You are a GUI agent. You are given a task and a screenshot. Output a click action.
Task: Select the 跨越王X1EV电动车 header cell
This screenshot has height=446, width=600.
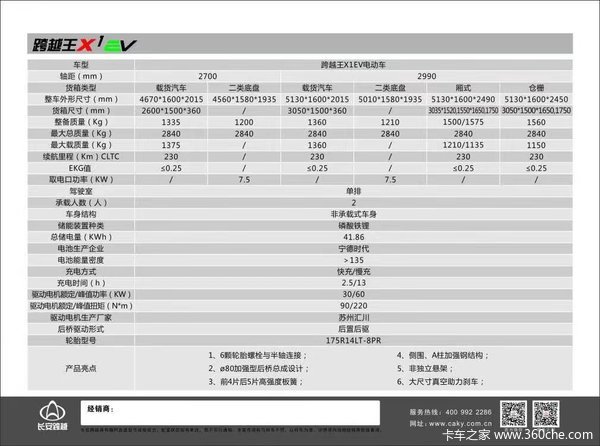coord(361,64)
